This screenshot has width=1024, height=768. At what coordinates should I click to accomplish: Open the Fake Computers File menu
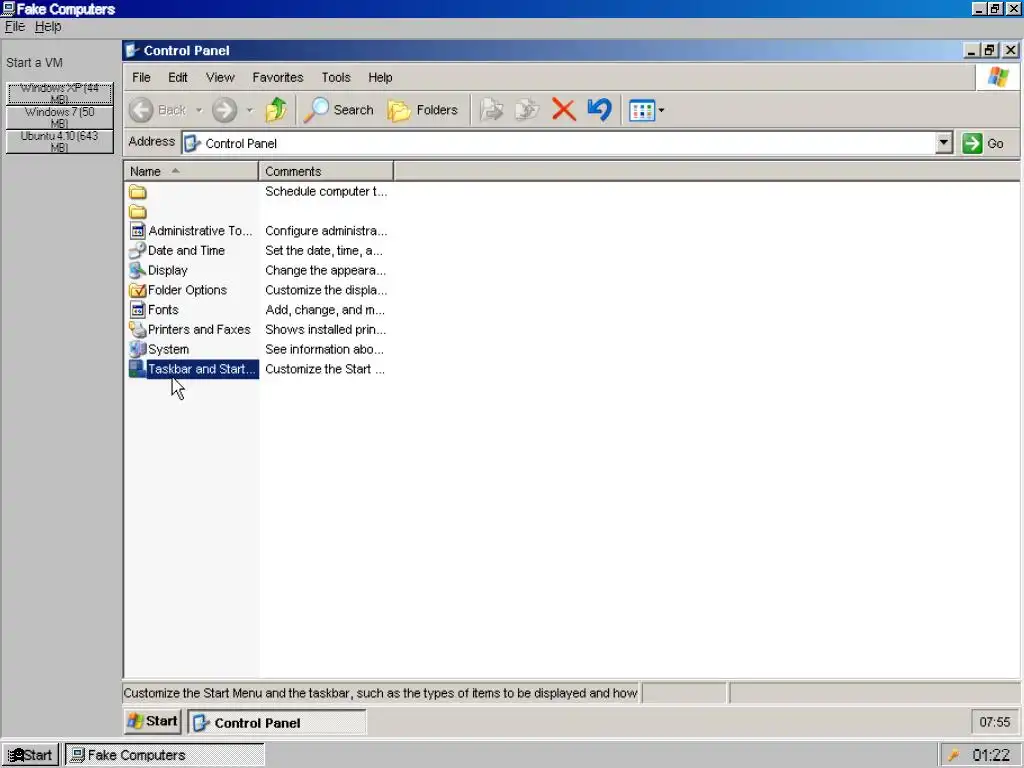pyautogui.click(x=14, y=26)
